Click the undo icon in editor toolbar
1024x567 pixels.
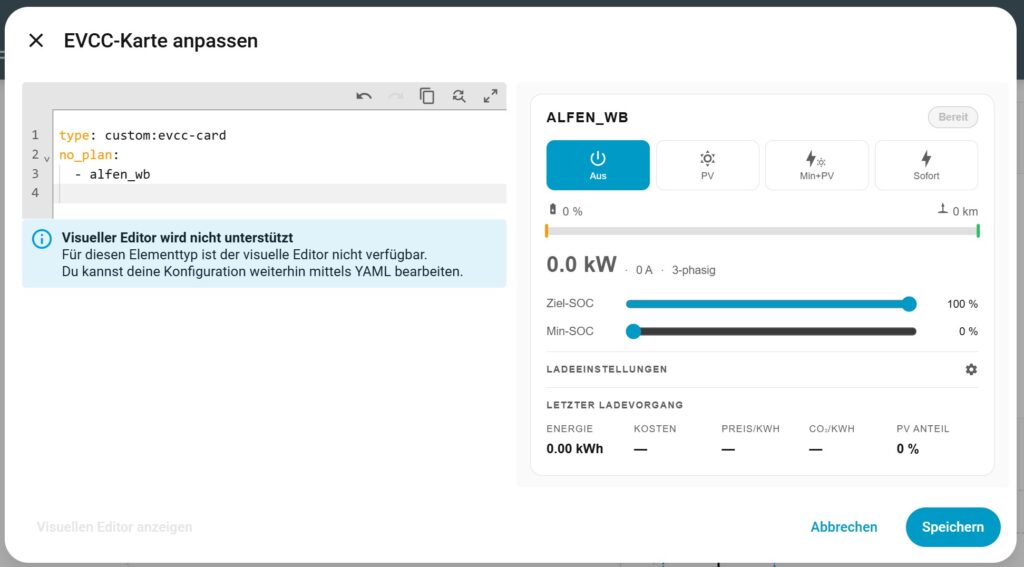[x=364, y=96]
